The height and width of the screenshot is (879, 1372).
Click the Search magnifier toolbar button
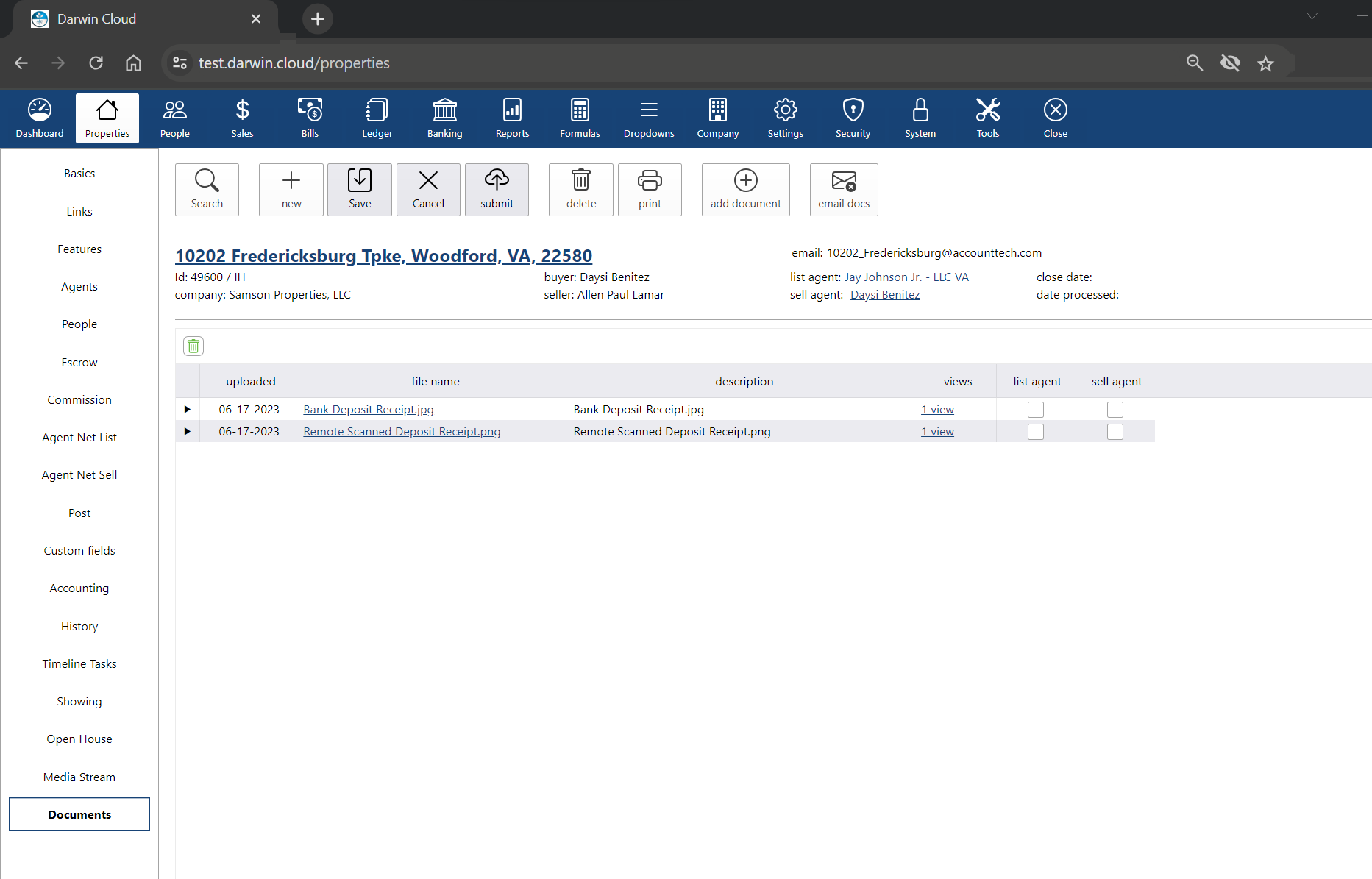pyautogui.click(x=207, y=190)
